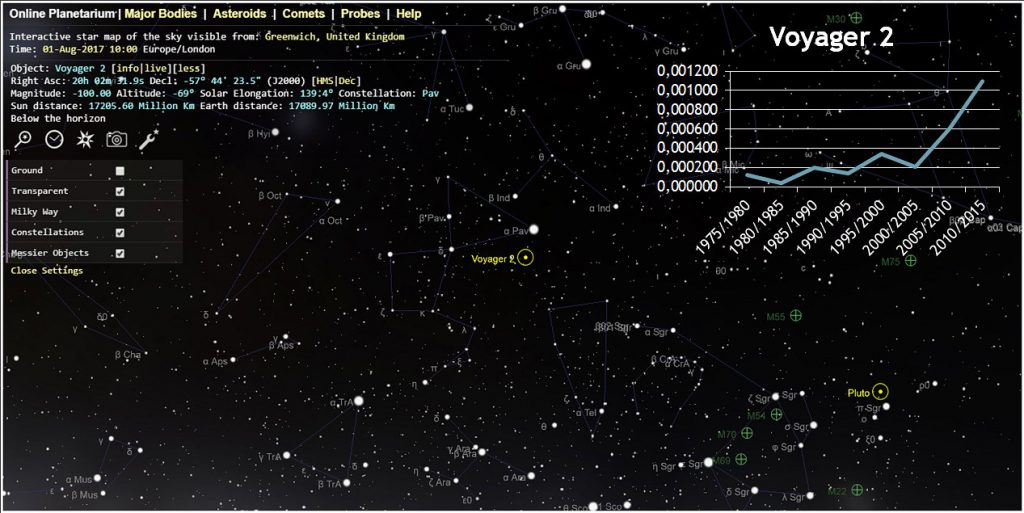This screenshot has width=1024, height=513.
Task: Click the 2010/2015 chart axis label
Action: click(x=959, y=230)
